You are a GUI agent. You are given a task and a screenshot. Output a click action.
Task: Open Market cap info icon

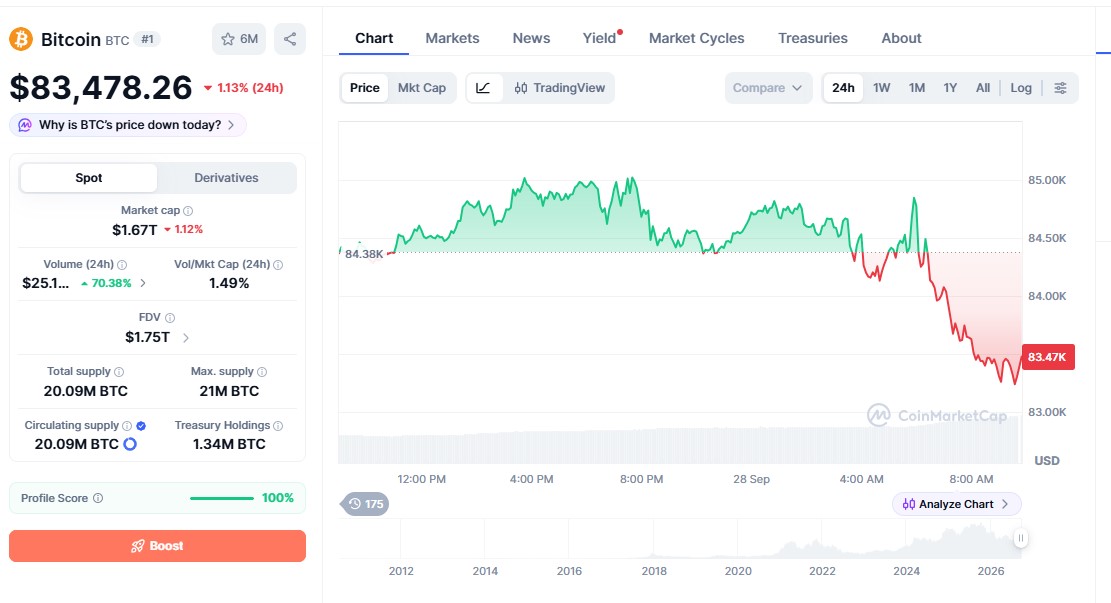click(188, 210)
